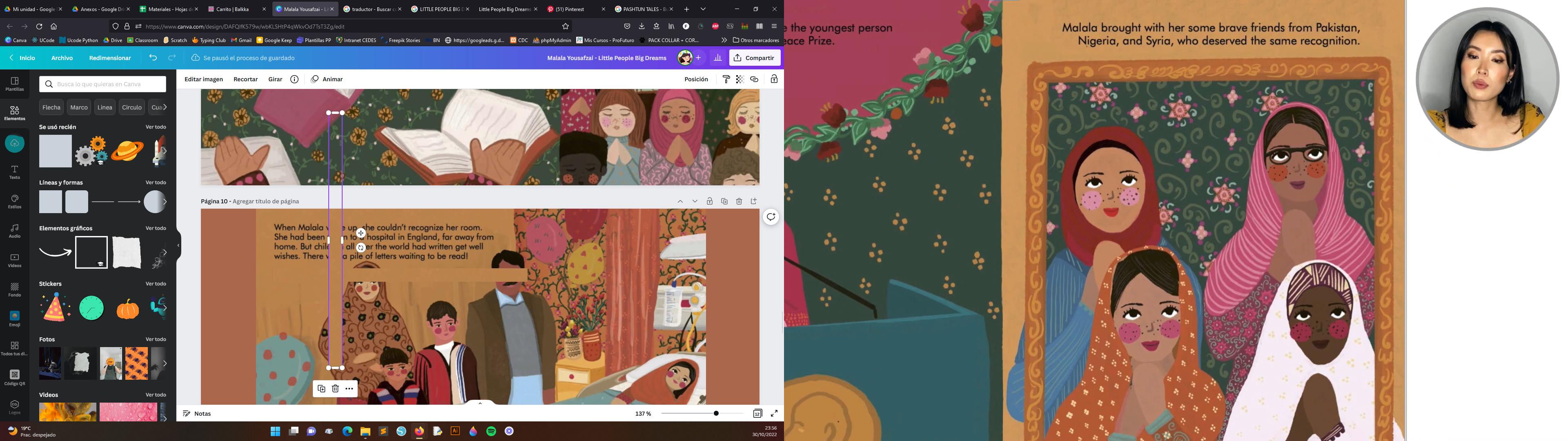Viewport: 1568px width, 441px height.
Task: Click the Girar button
Action: click(x=275, y=79)
